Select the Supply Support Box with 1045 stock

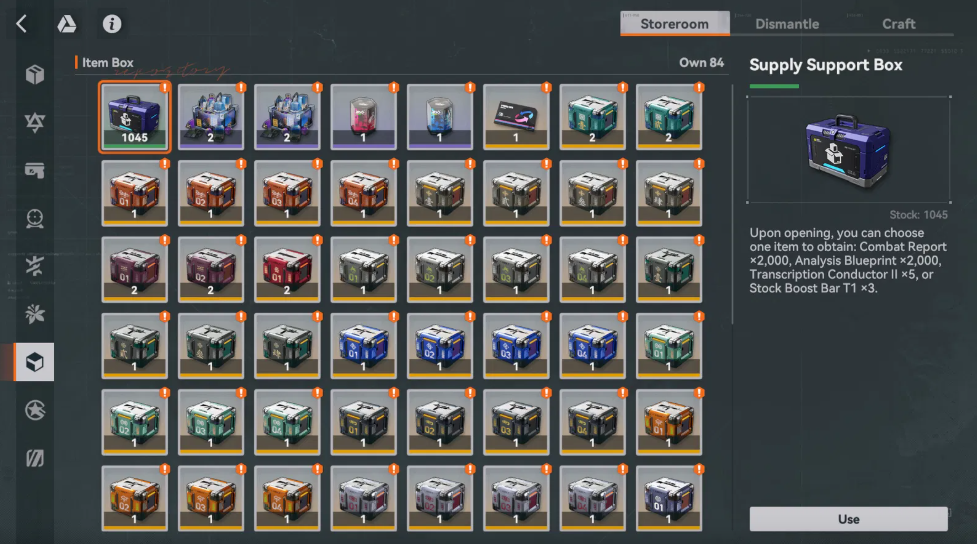135,117
